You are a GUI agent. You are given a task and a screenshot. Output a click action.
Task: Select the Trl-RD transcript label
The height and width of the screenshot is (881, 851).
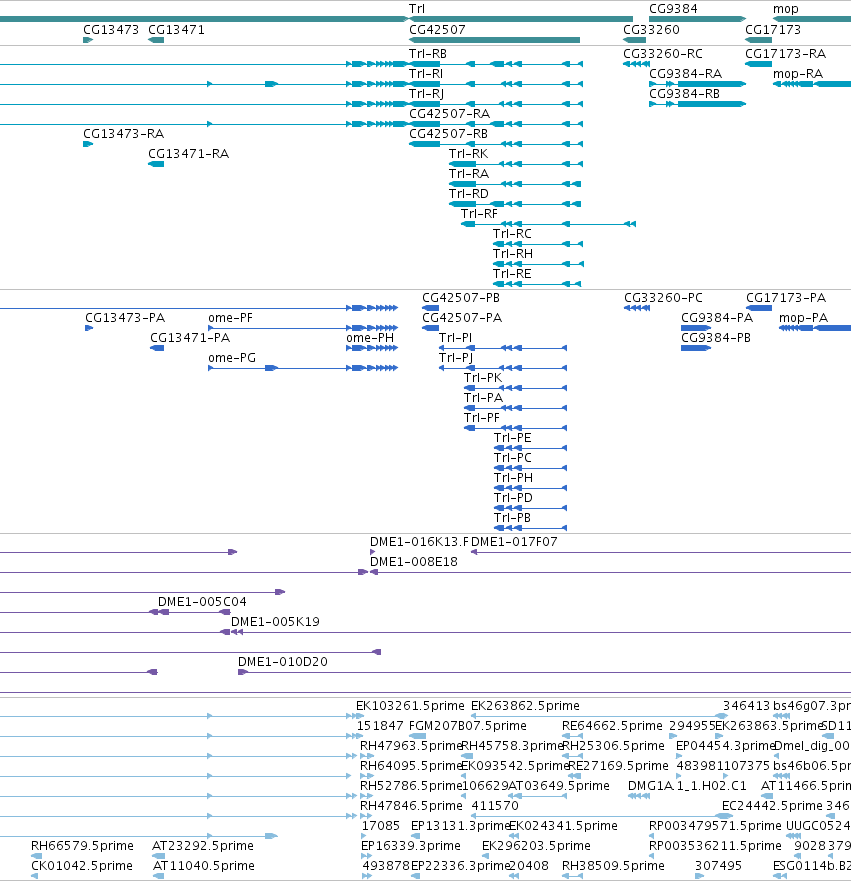(x=468, y=194)
